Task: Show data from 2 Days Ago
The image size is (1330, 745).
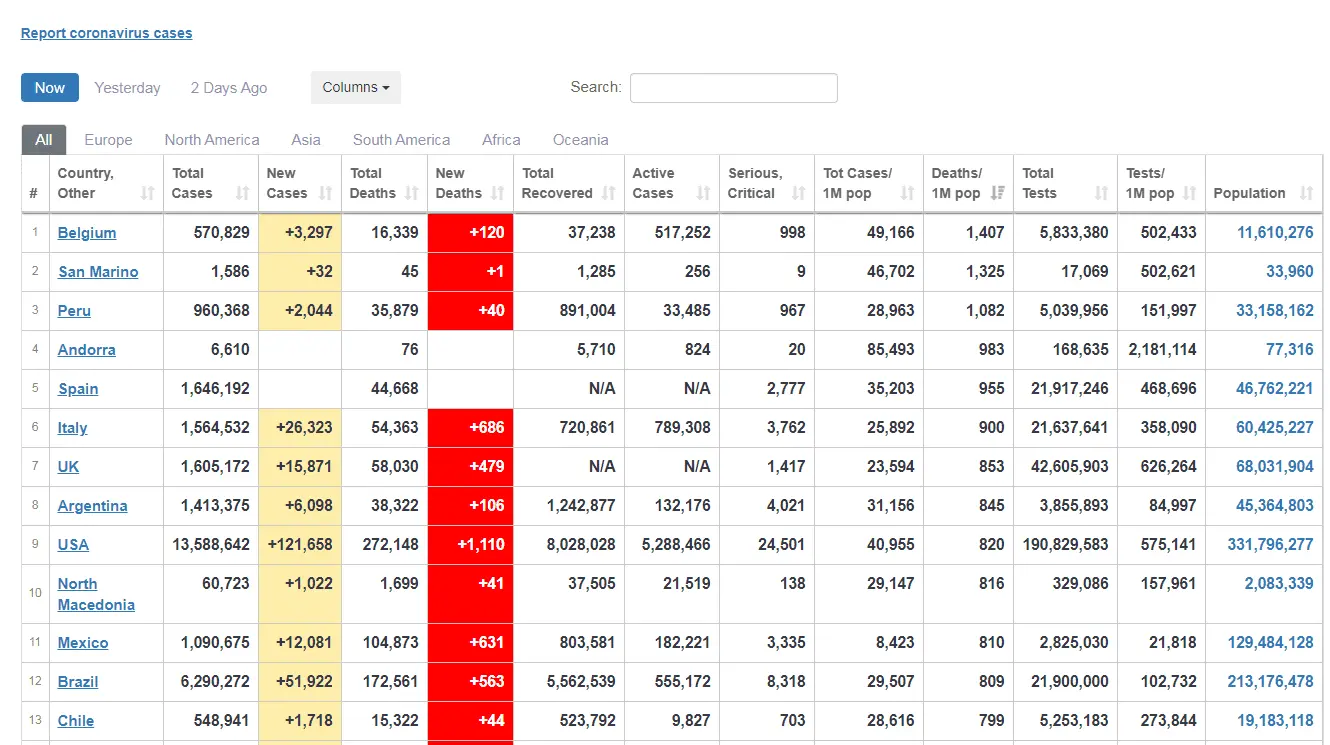Action: coord(229,88)
